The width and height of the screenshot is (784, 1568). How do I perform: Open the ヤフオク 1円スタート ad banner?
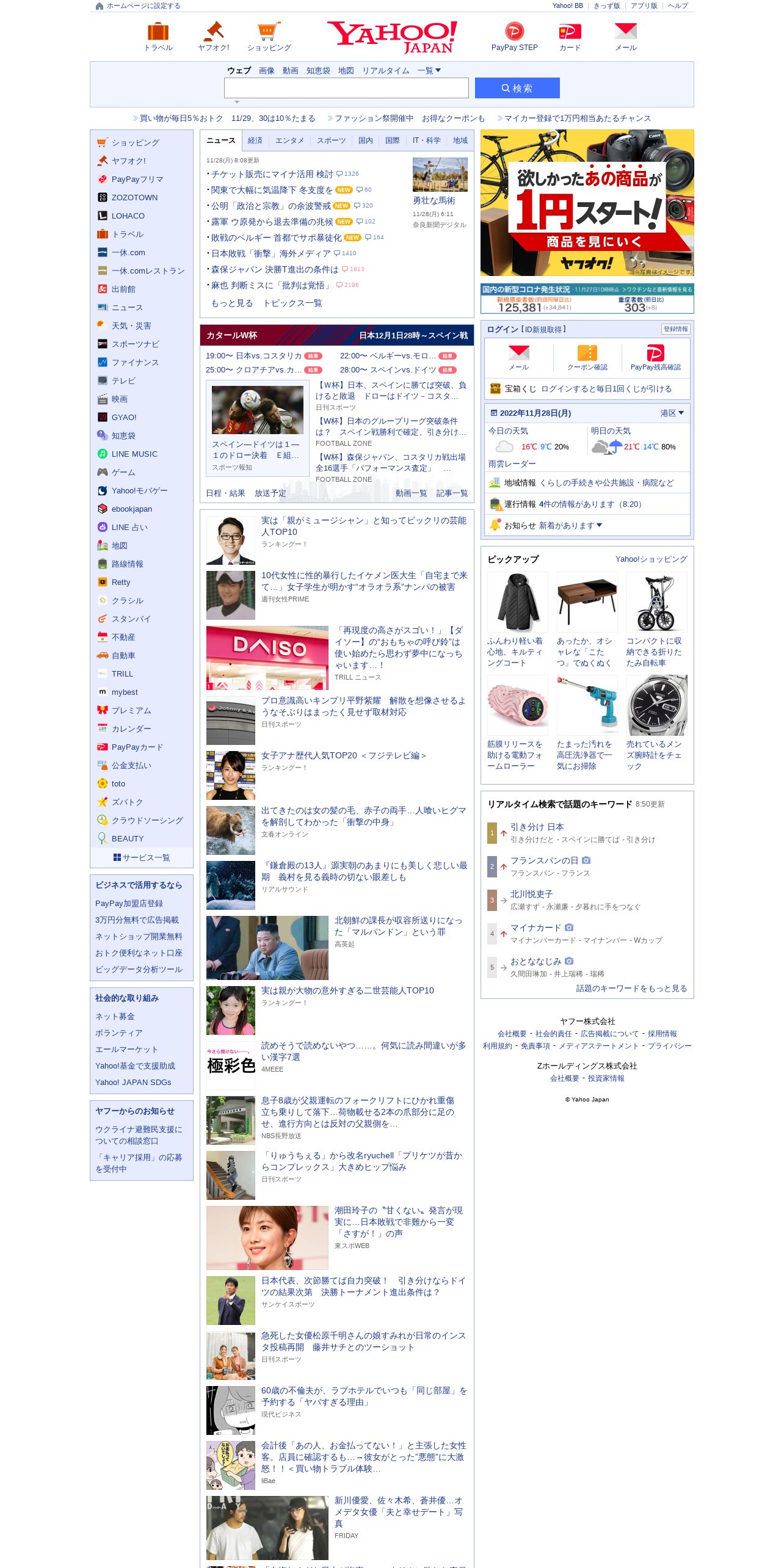click(x=587, y=203)
